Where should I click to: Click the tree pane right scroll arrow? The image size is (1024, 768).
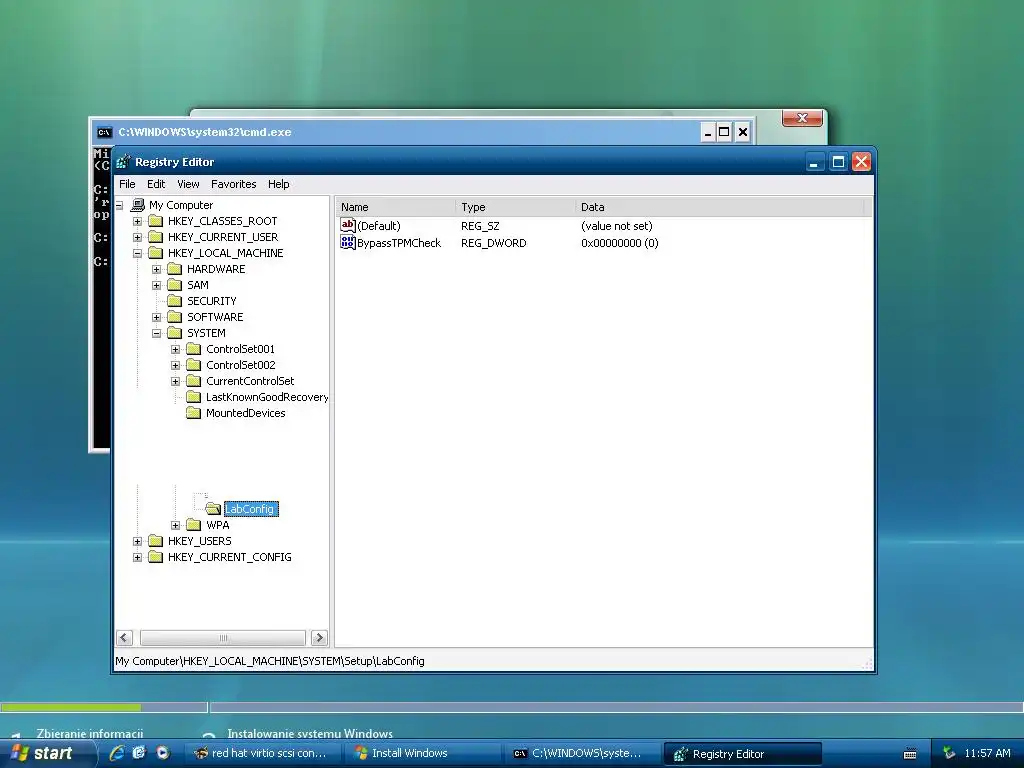point(319,637)
